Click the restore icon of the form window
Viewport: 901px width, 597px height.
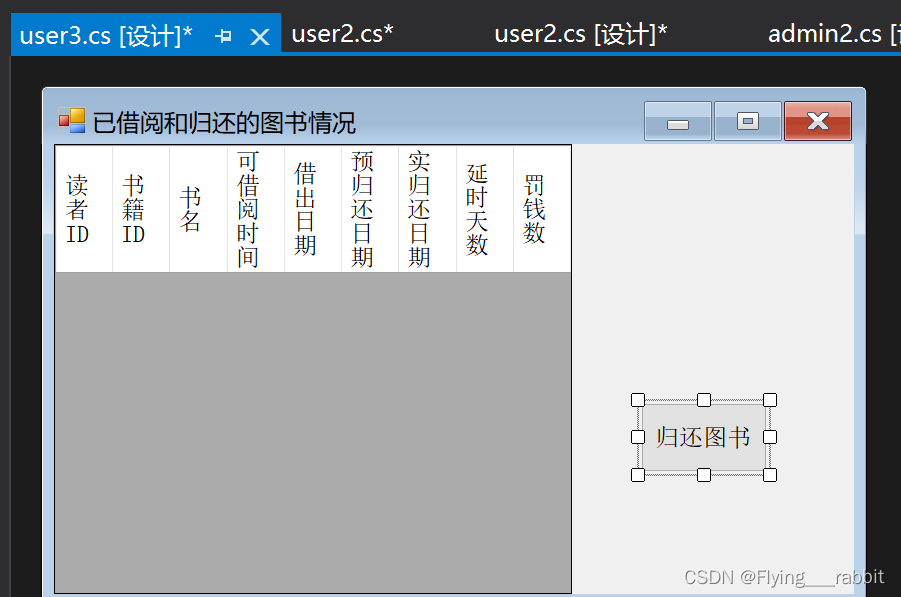point(747,119)
